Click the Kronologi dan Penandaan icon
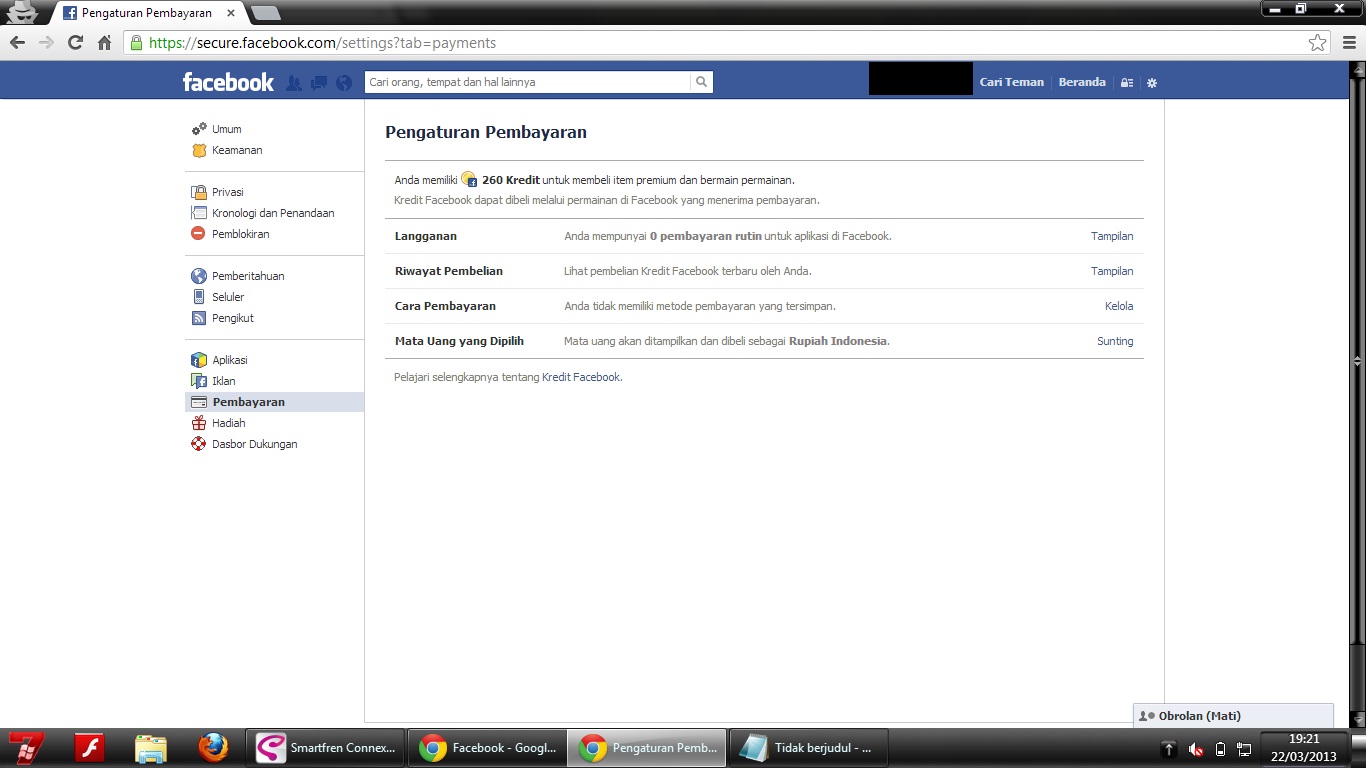Screen dimensions: 1366x768 pos(199,213)
